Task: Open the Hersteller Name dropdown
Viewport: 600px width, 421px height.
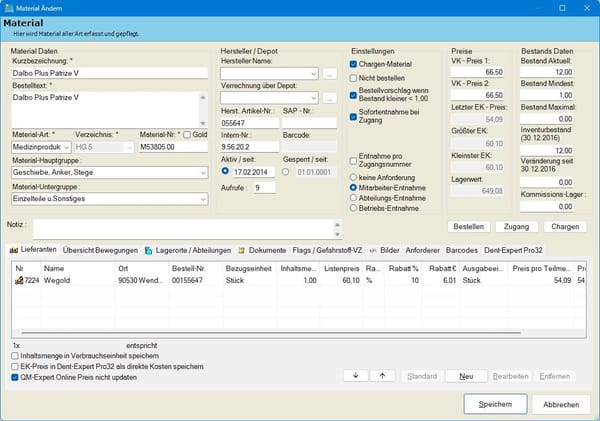Action: click(314, 73)
